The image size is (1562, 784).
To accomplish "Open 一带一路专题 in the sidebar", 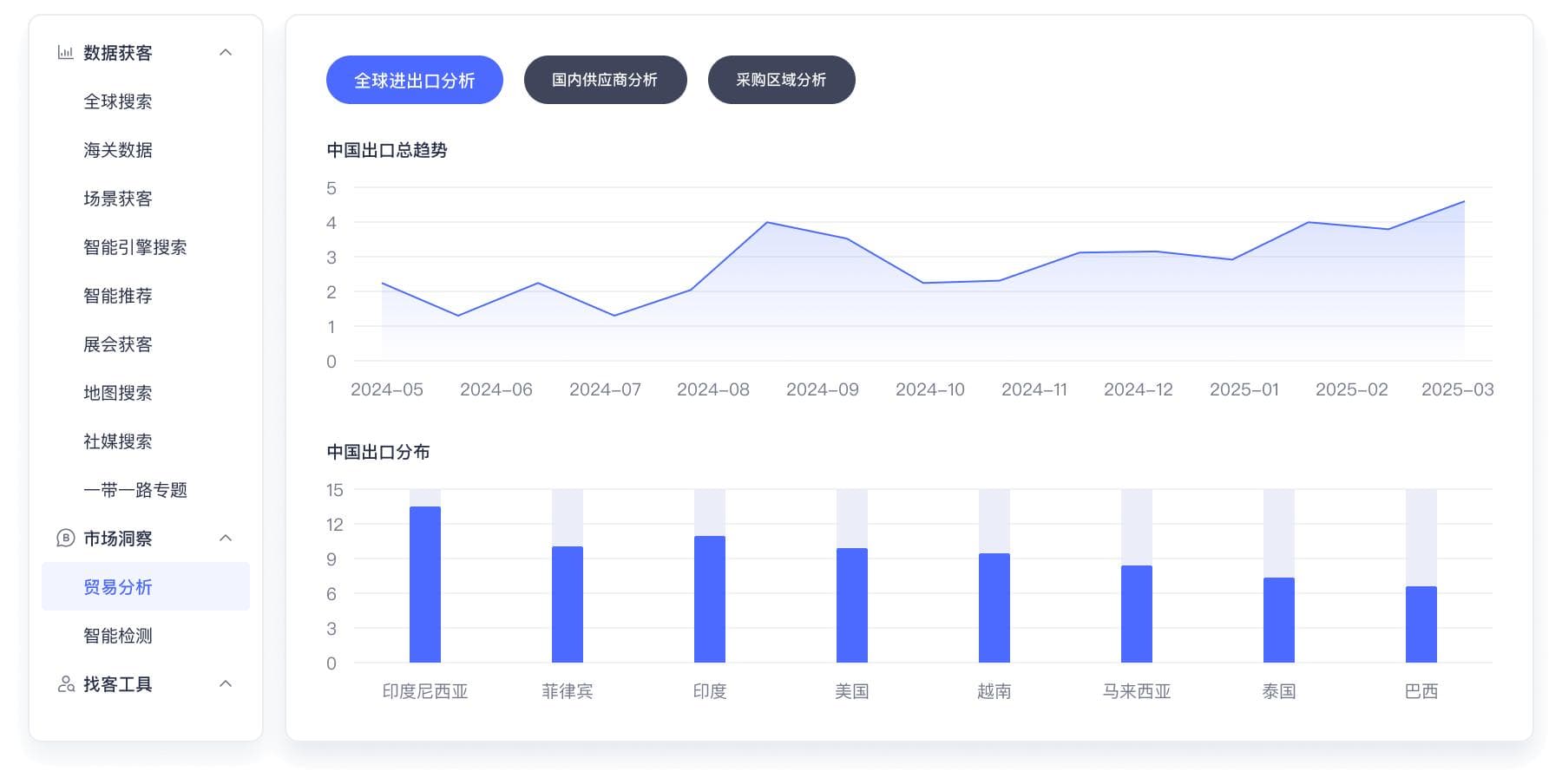I will tap(135, 490).
